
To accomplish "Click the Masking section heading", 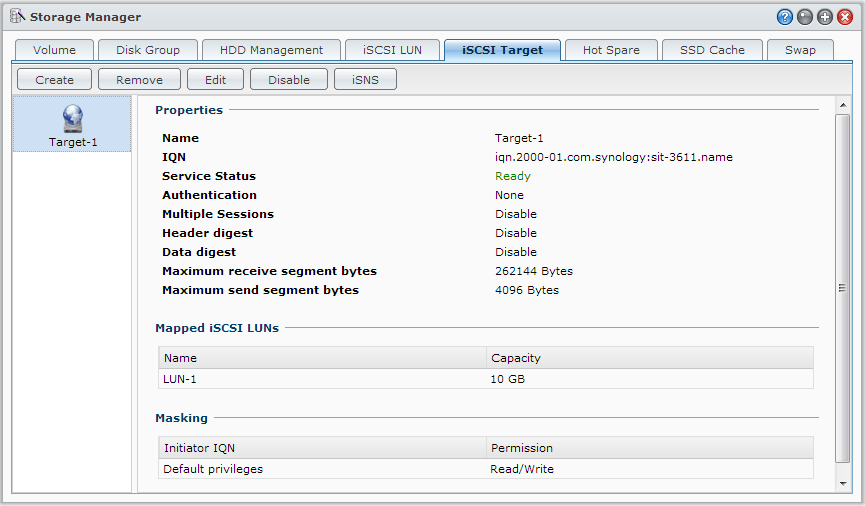I will (x=181, y=418).
